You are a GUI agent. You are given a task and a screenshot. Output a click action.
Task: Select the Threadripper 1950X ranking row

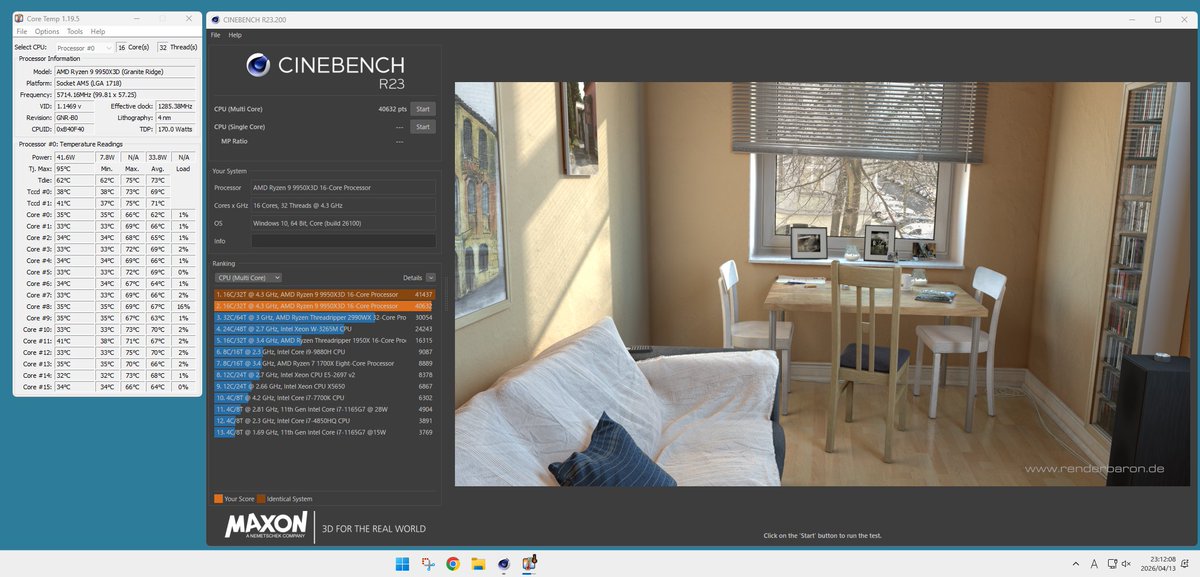[x=325, y=340]
